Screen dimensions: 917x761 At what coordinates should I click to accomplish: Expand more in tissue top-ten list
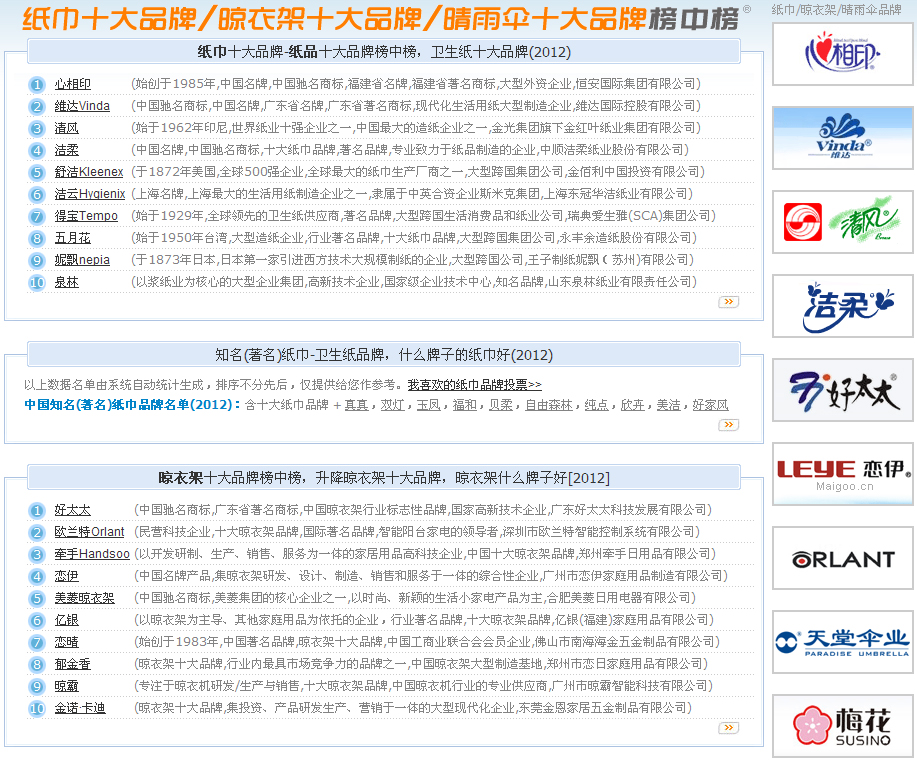pyautogui.click(x=728, y=301)
